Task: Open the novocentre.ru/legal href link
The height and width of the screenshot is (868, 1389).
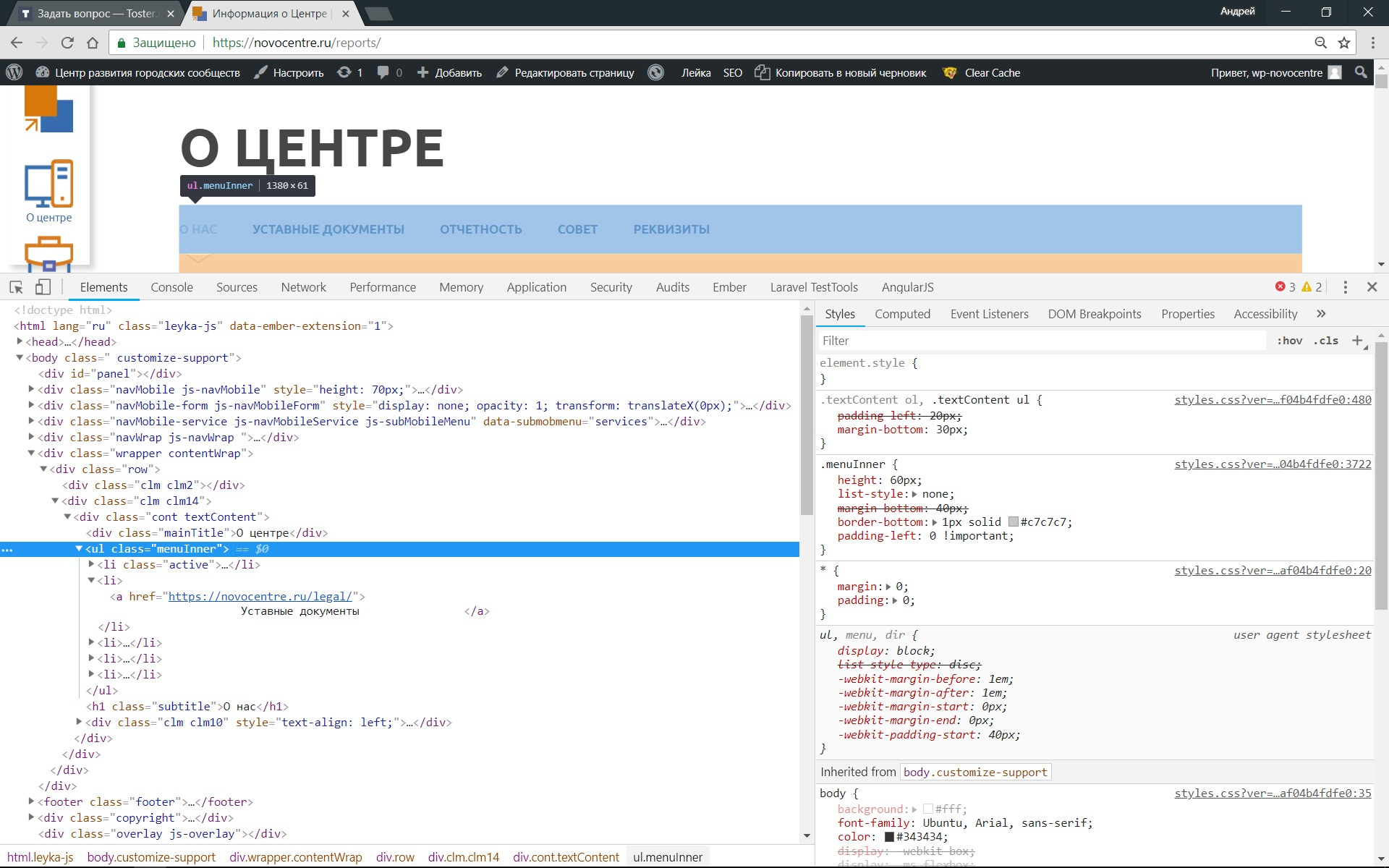Action: coord(260,596)
